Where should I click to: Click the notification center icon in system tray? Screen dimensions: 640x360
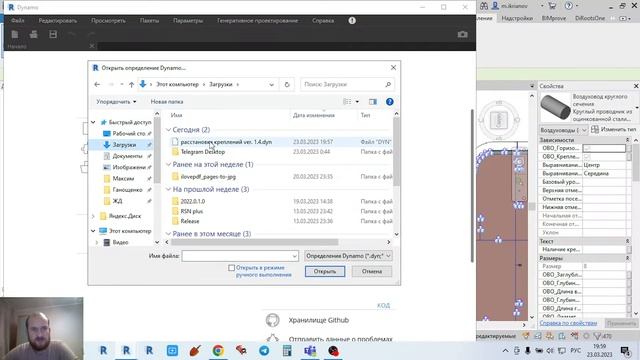[625, 351]
